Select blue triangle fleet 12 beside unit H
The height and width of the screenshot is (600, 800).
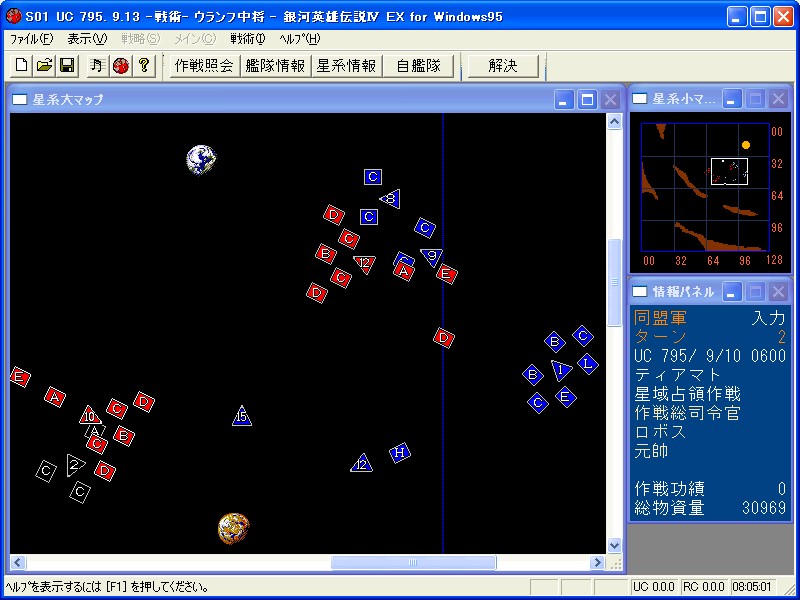[x=362, y=463]
